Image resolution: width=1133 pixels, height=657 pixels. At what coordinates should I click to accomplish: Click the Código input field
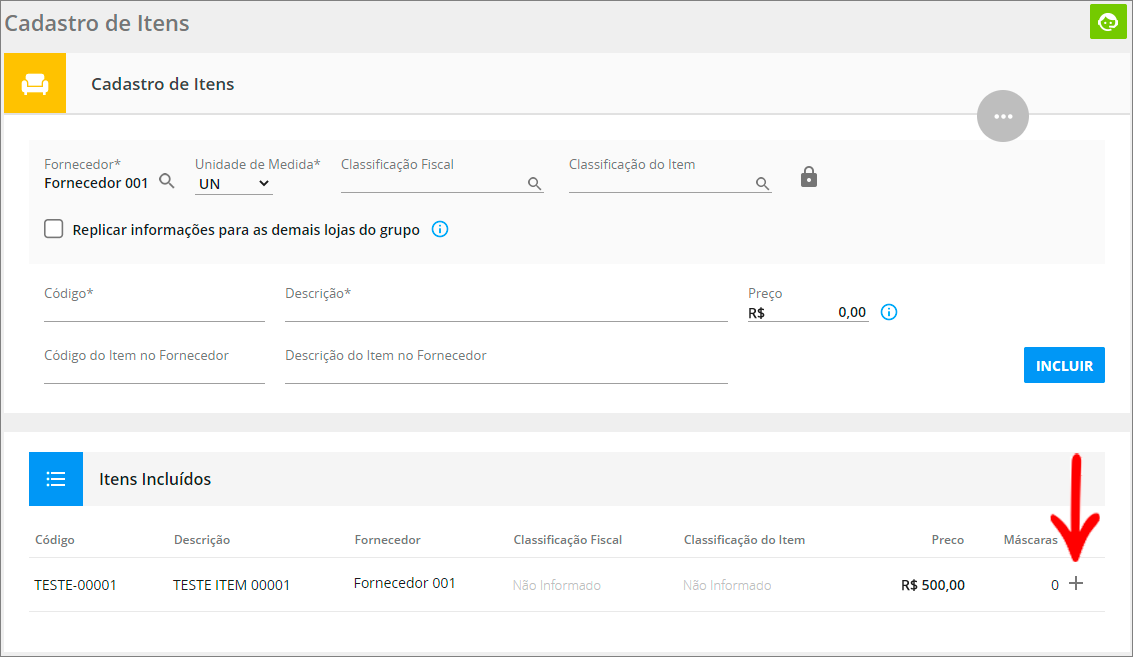click(x=154, y=310)
